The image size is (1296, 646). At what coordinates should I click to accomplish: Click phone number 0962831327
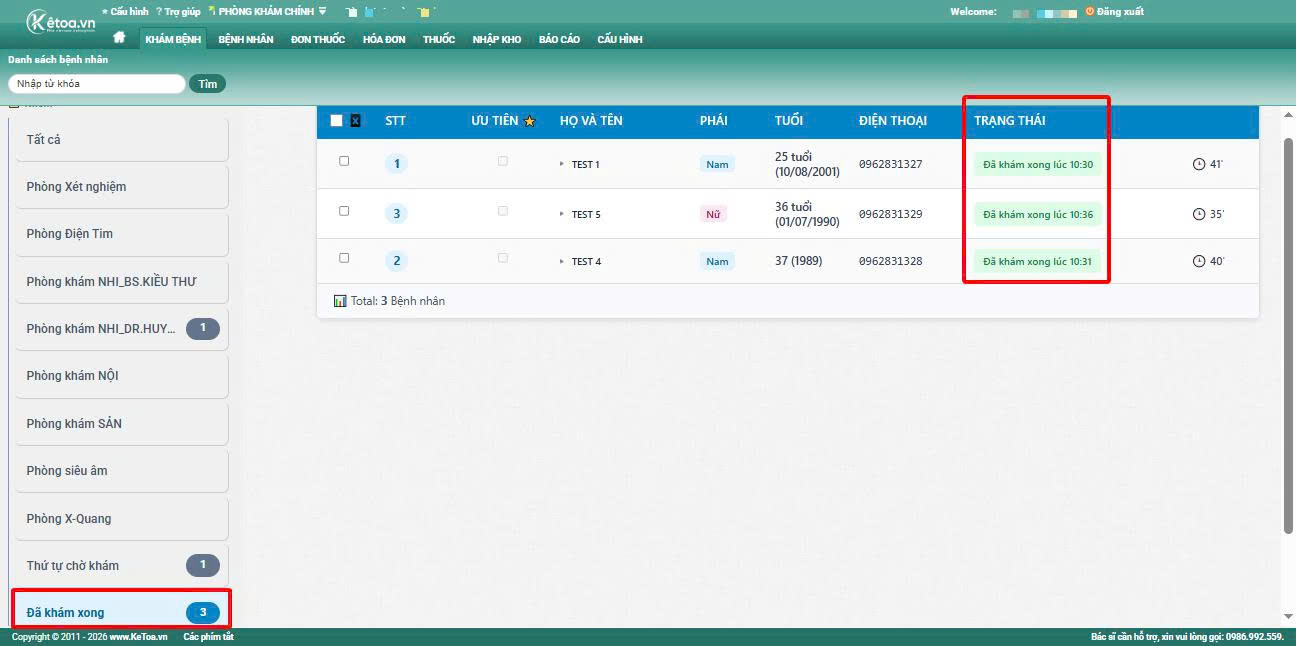point(890,164)
